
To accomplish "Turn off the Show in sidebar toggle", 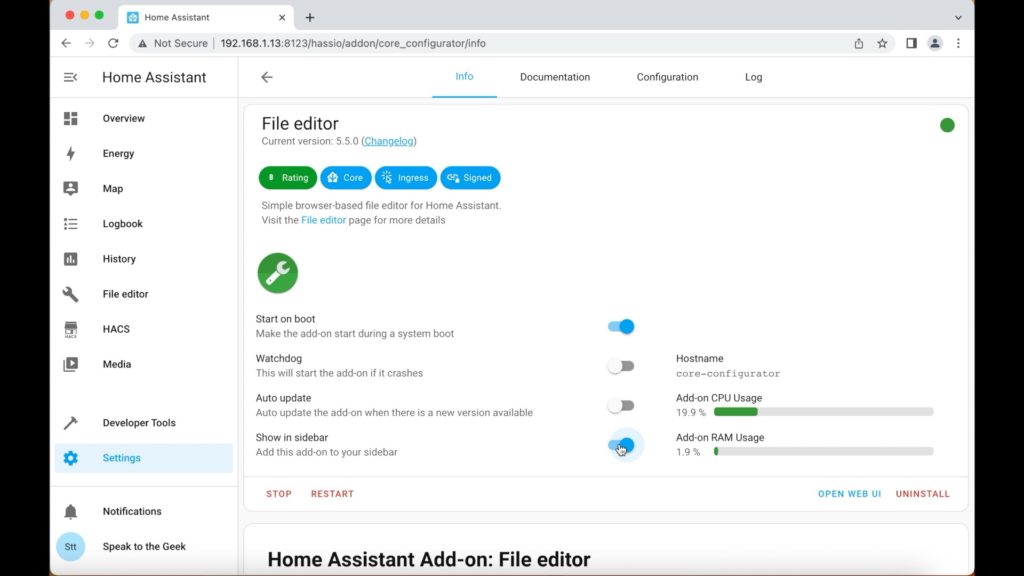I will point(620,445).
